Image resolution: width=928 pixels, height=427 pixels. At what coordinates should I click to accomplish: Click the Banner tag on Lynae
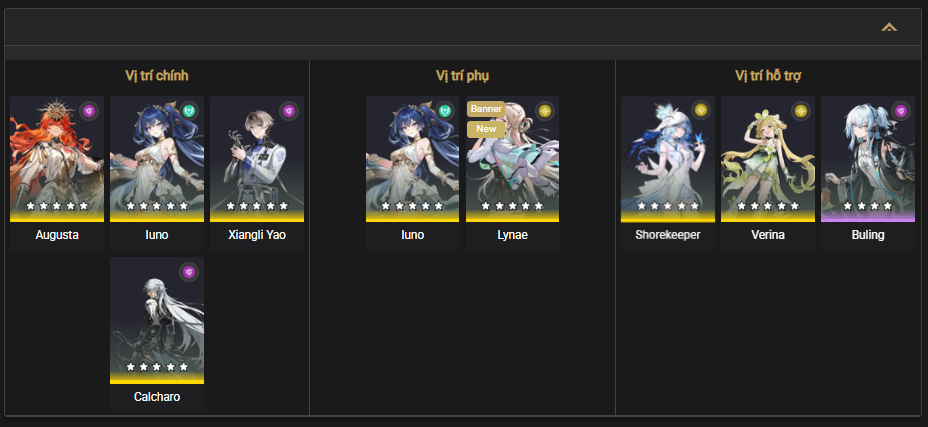click(x=486, y=109)
